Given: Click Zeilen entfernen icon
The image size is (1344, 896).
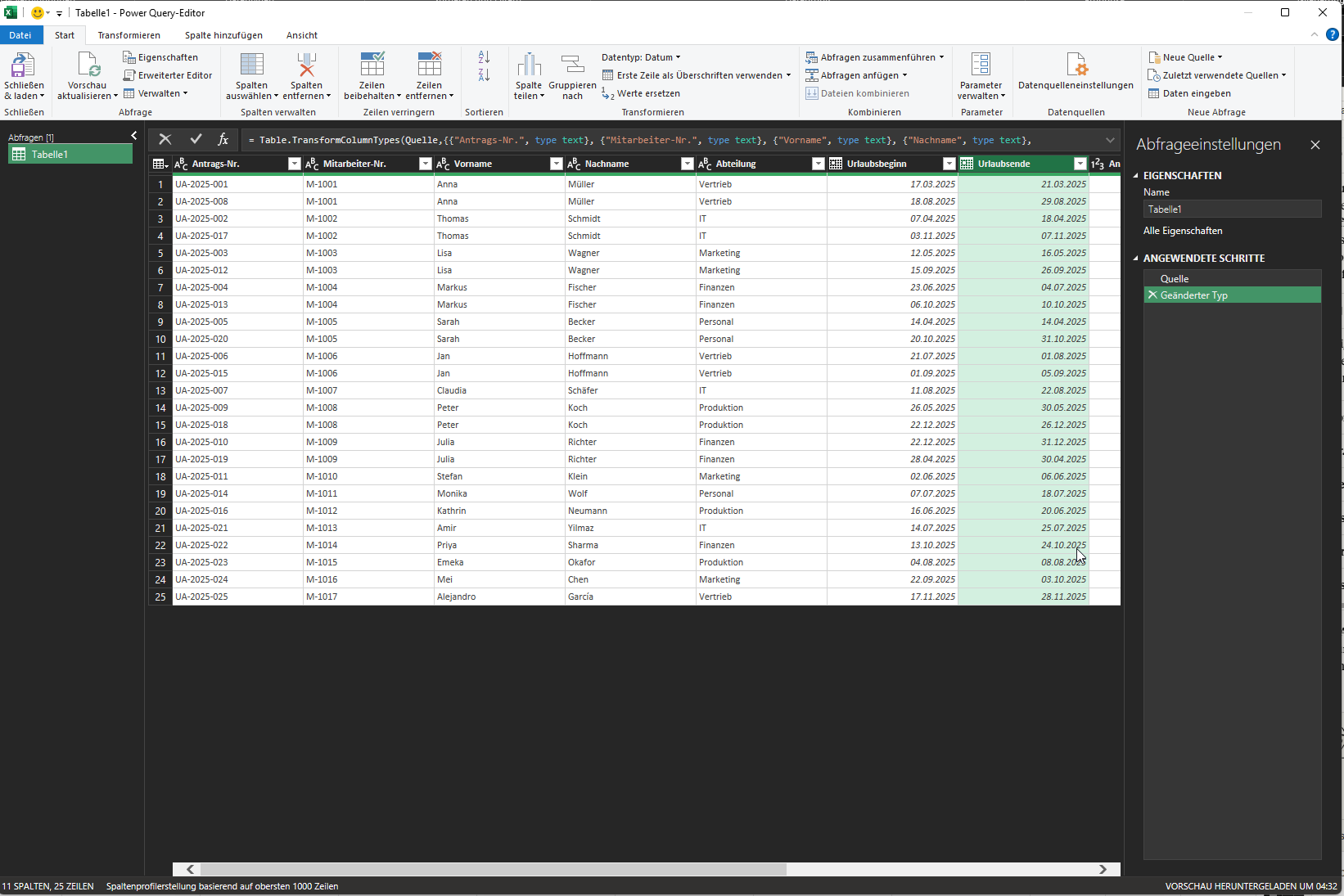Looking at the screenshot, I should [429, 65].
